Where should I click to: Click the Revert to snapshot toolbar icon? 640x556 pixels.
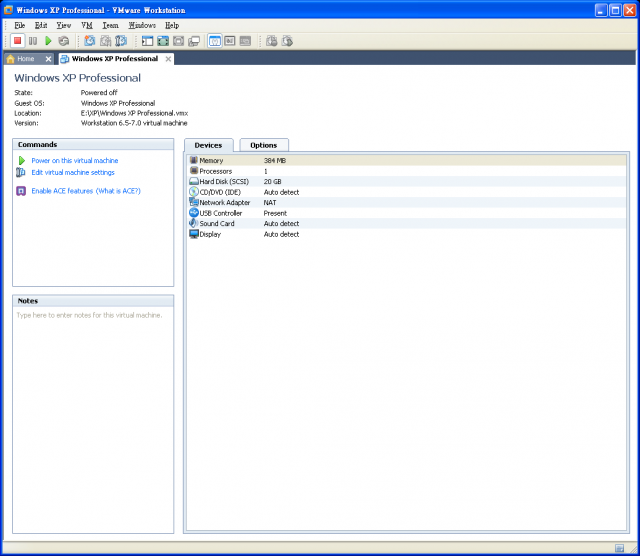(x=105, y=41)
